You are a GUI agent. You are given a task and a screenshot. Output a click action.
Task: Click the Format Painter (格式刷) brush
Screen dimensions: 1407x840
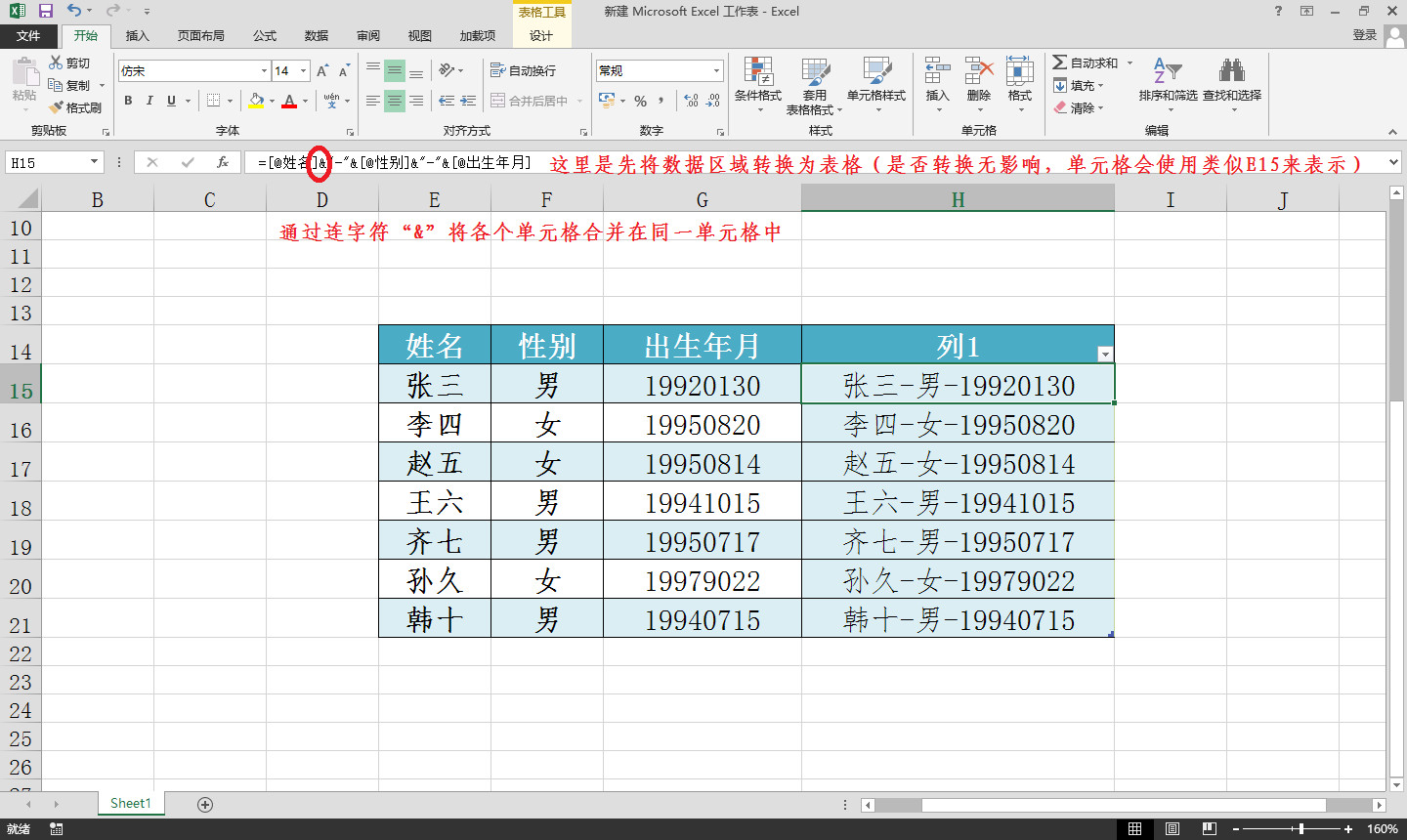[x=57, y=107]
